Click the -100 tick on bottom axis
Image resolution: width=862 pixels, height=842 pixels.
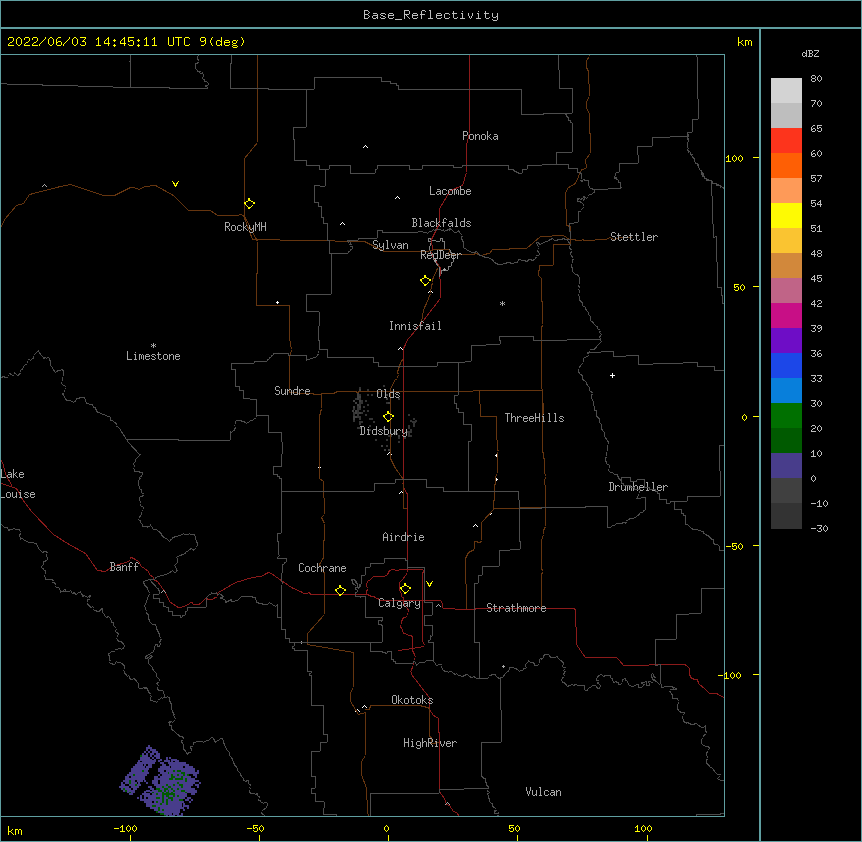click(x=125, y=829)
